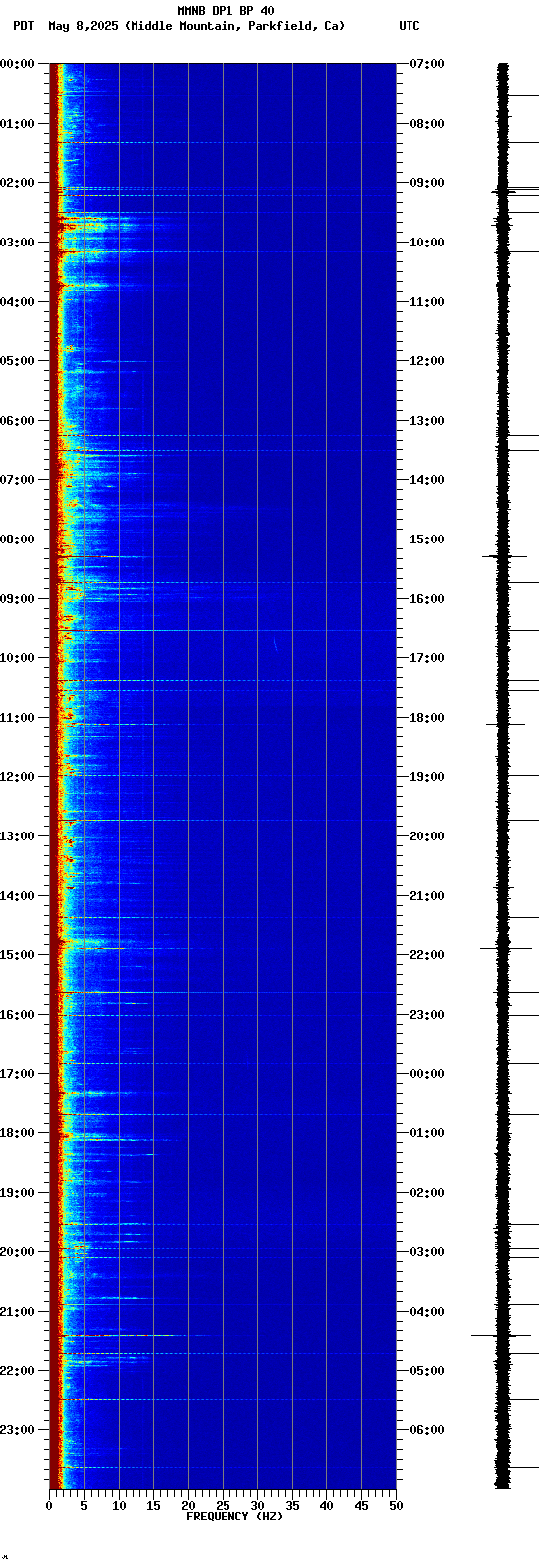Image resolution: width=546 pixels, height=1568 pixels.
Task: Click the 10:00 UTC time label
Action: [427, 243]
